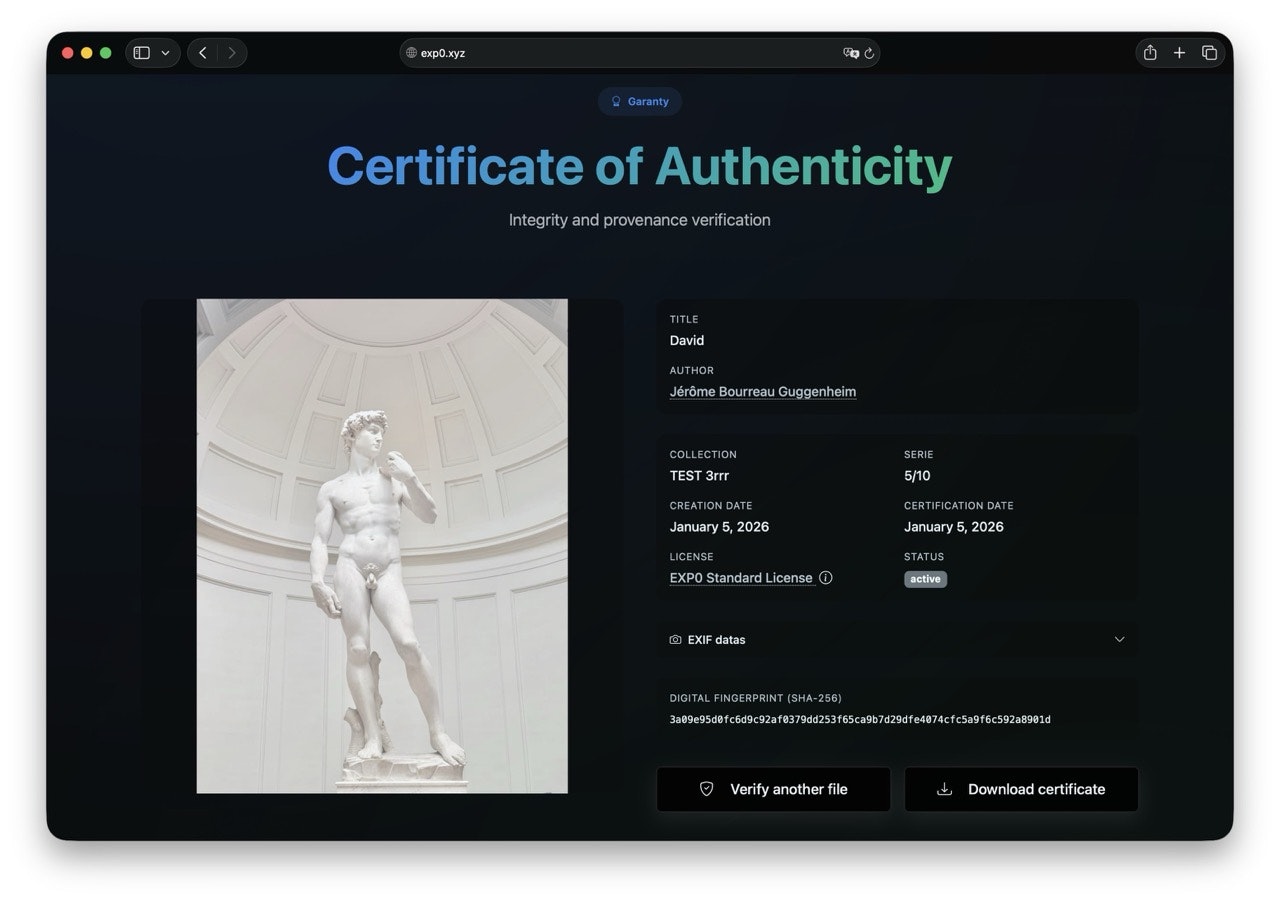Go forward to the next page
The image size is (1280, 902).
coord(232,53)
